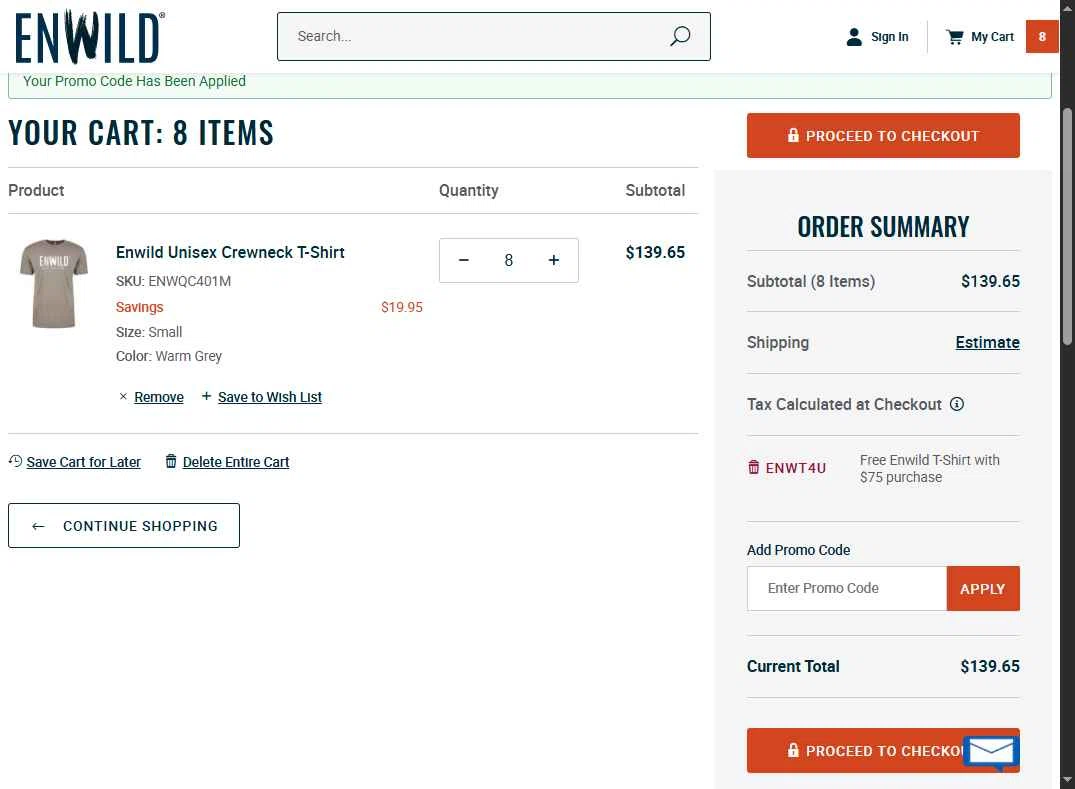
Task: Click the Savings $19.95 amount
Action: click(x=402, y=307)
